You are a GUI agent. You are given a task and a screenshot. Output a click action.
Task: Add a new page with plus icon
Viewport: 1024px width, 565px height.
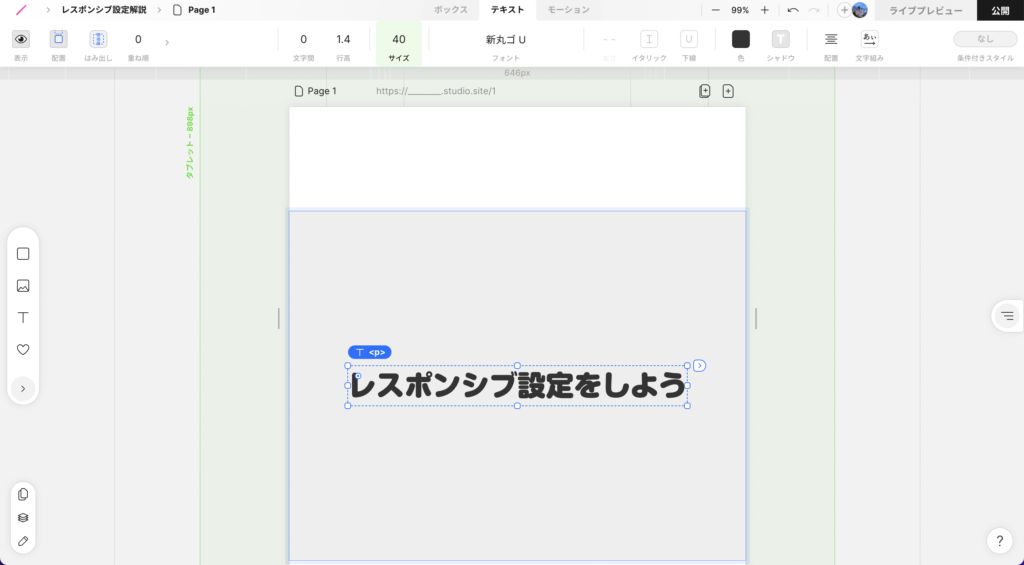tap(728, 91)
